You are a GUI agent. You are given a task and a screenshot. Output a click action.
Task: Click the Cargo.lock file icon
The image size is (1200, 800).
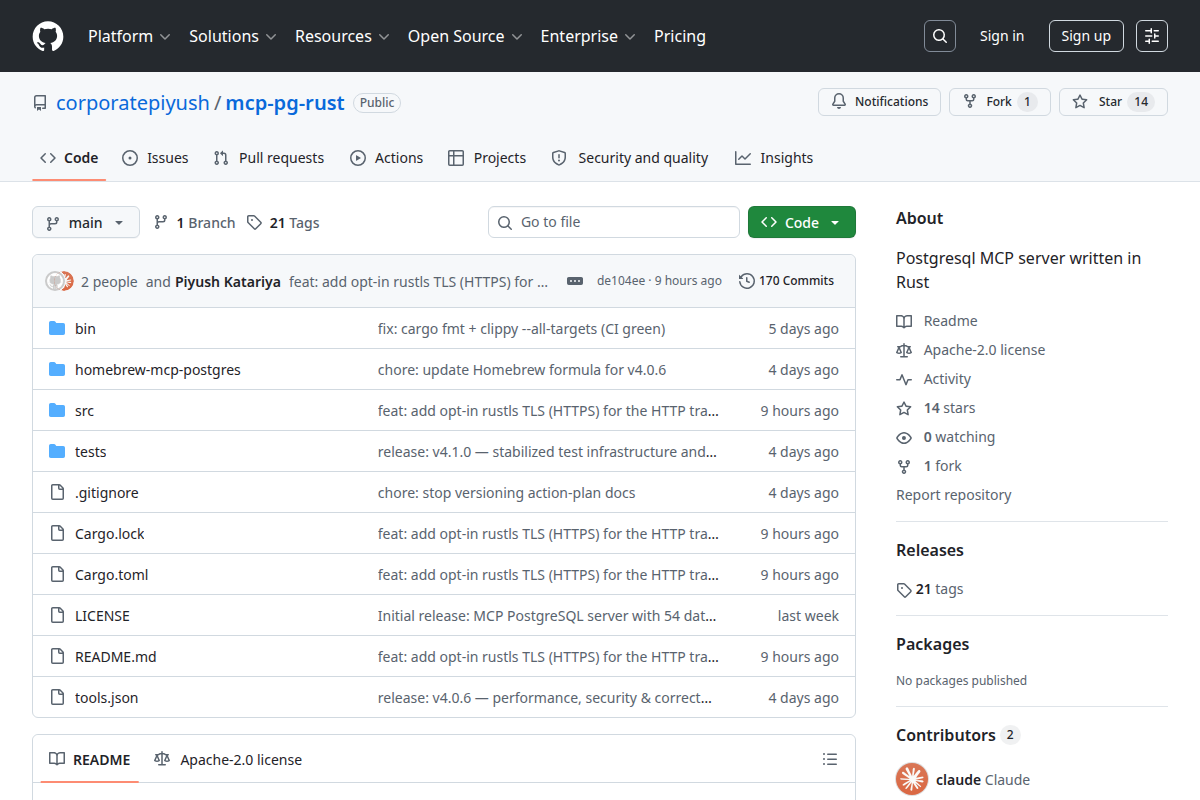[x=57, y=534]
